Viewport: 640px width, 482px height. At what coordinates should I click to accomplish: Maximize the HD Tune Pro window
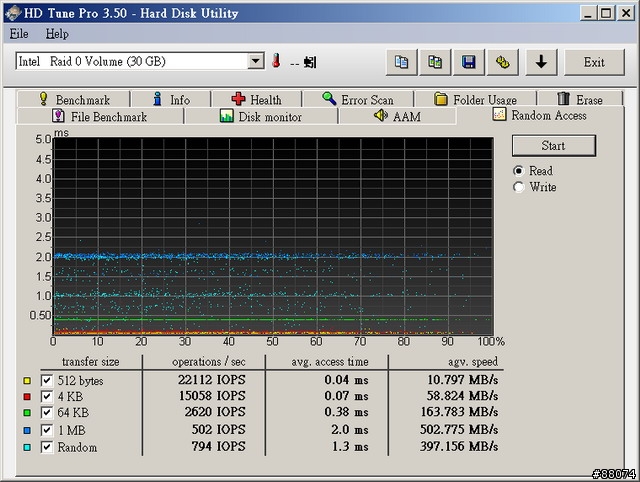coord(607,13)
